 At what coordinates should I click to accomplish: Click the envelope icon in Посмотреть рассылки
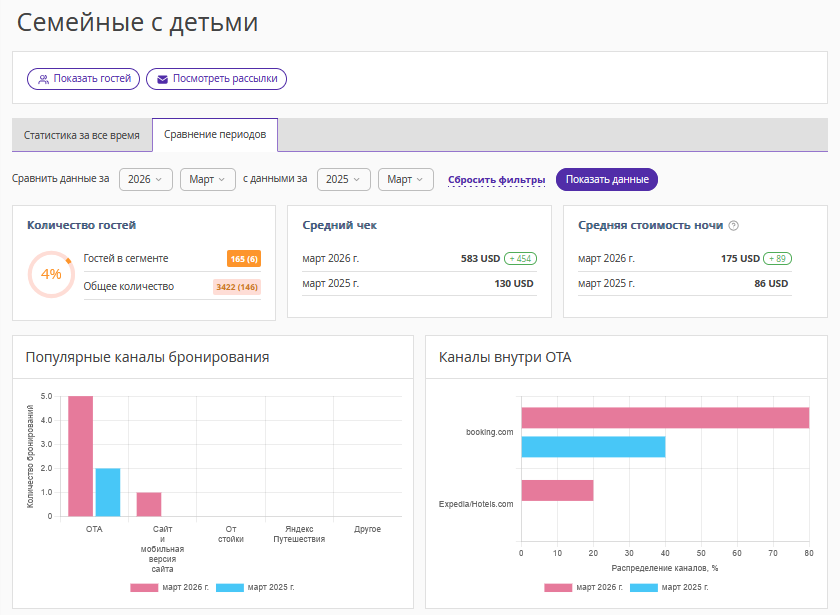162,79
